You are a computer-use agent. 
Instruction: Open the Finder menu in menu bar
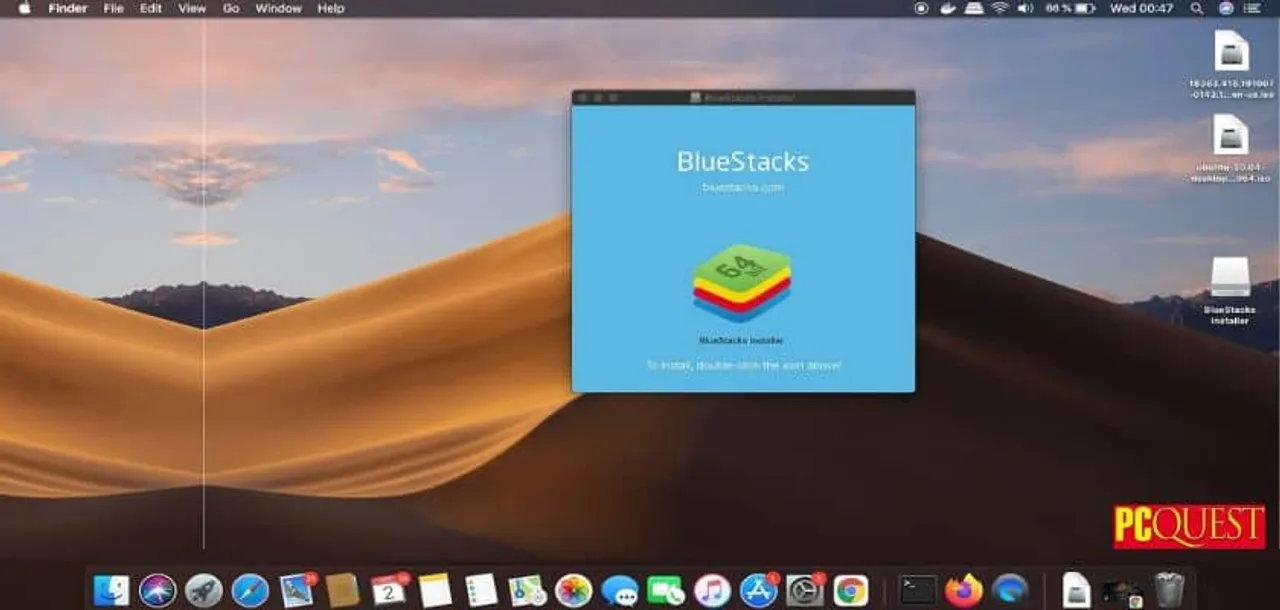68,8
